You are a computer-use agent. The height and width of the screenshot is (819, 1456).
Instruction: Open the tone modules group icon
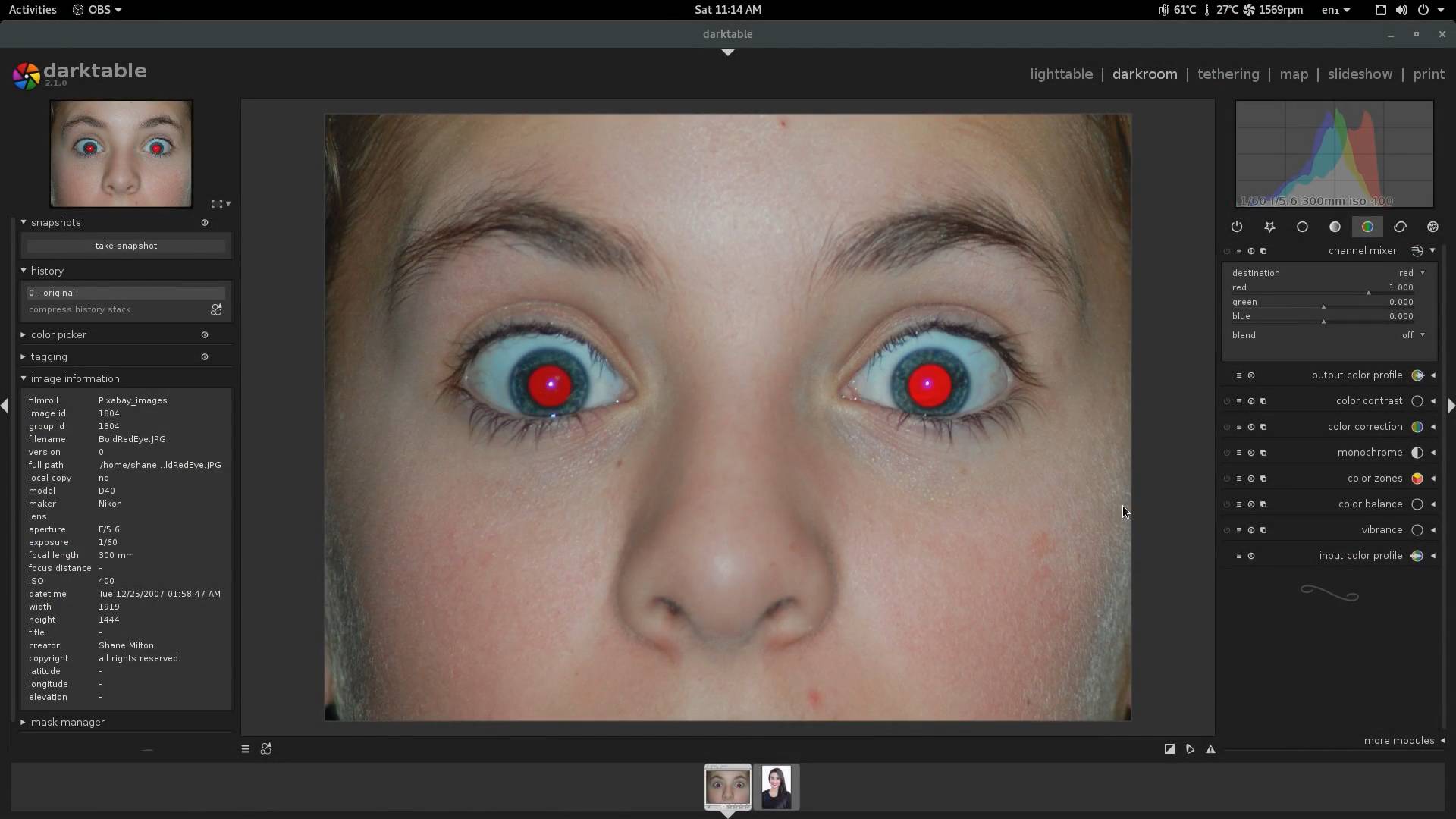1335,227
